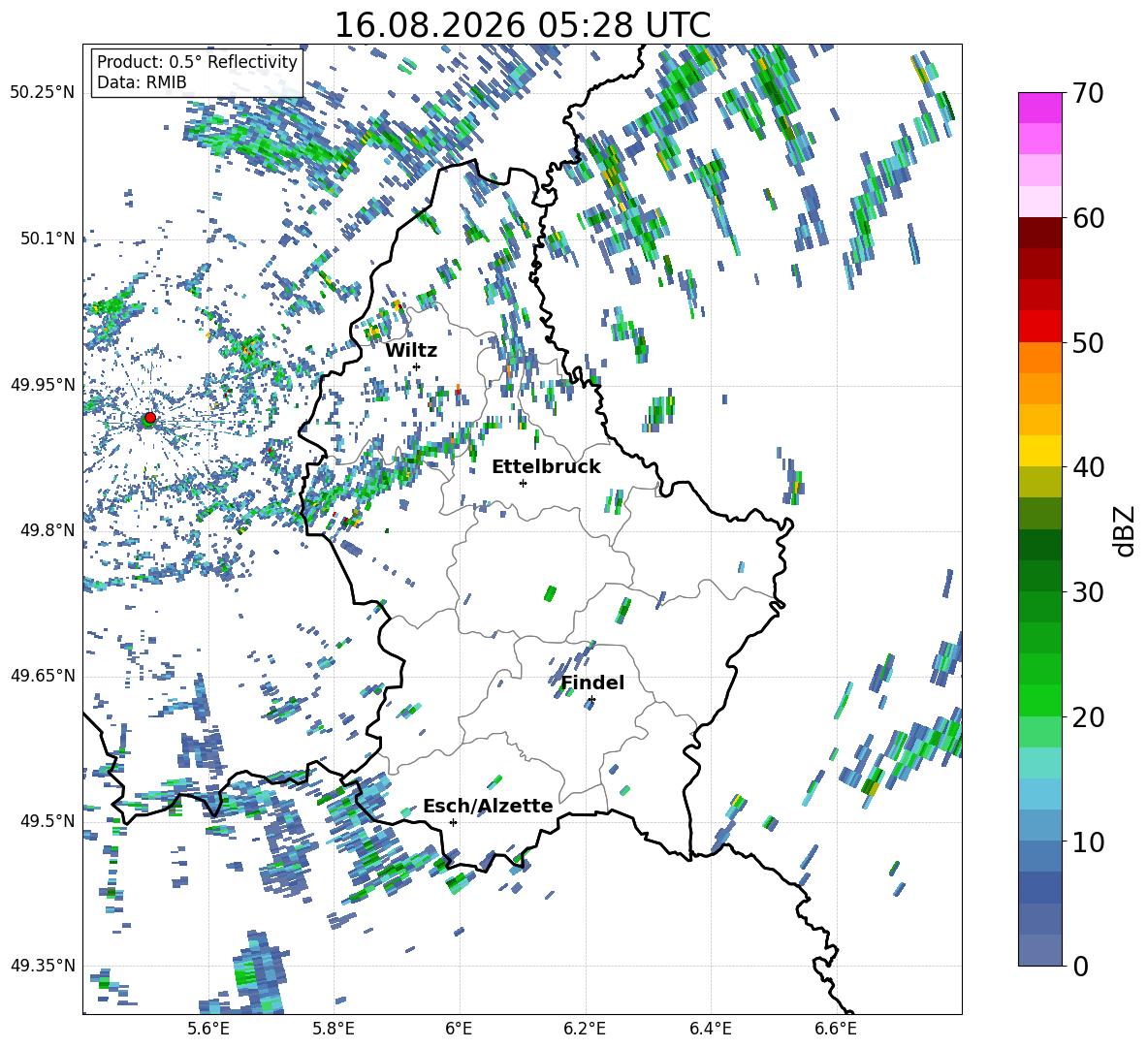Screen dimensions: 1148x1048
Task: Click the Product 0.5° Reflectivity info box
Action: point(197,72)
